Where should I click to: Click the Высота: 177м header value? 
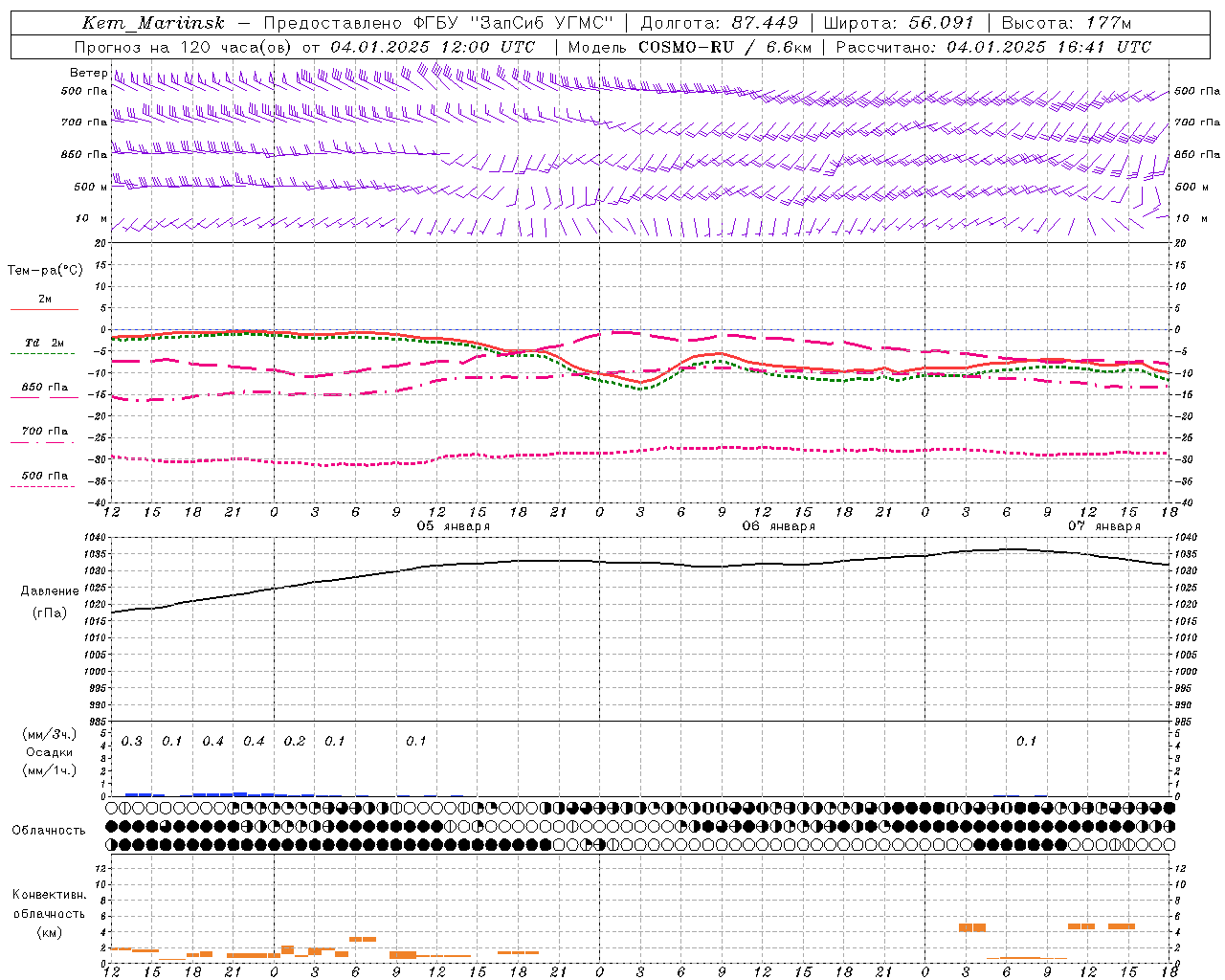coord(1066,23)
